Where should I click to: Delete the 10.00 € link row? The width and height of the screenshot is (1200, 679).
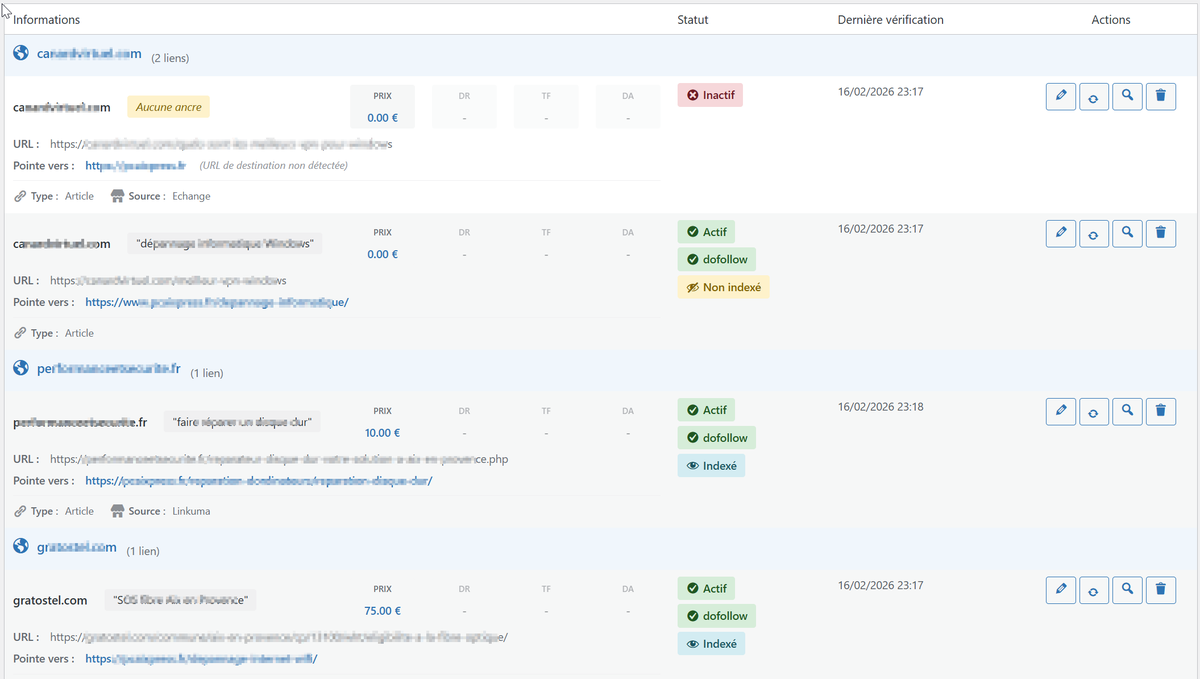(1160, 411)
